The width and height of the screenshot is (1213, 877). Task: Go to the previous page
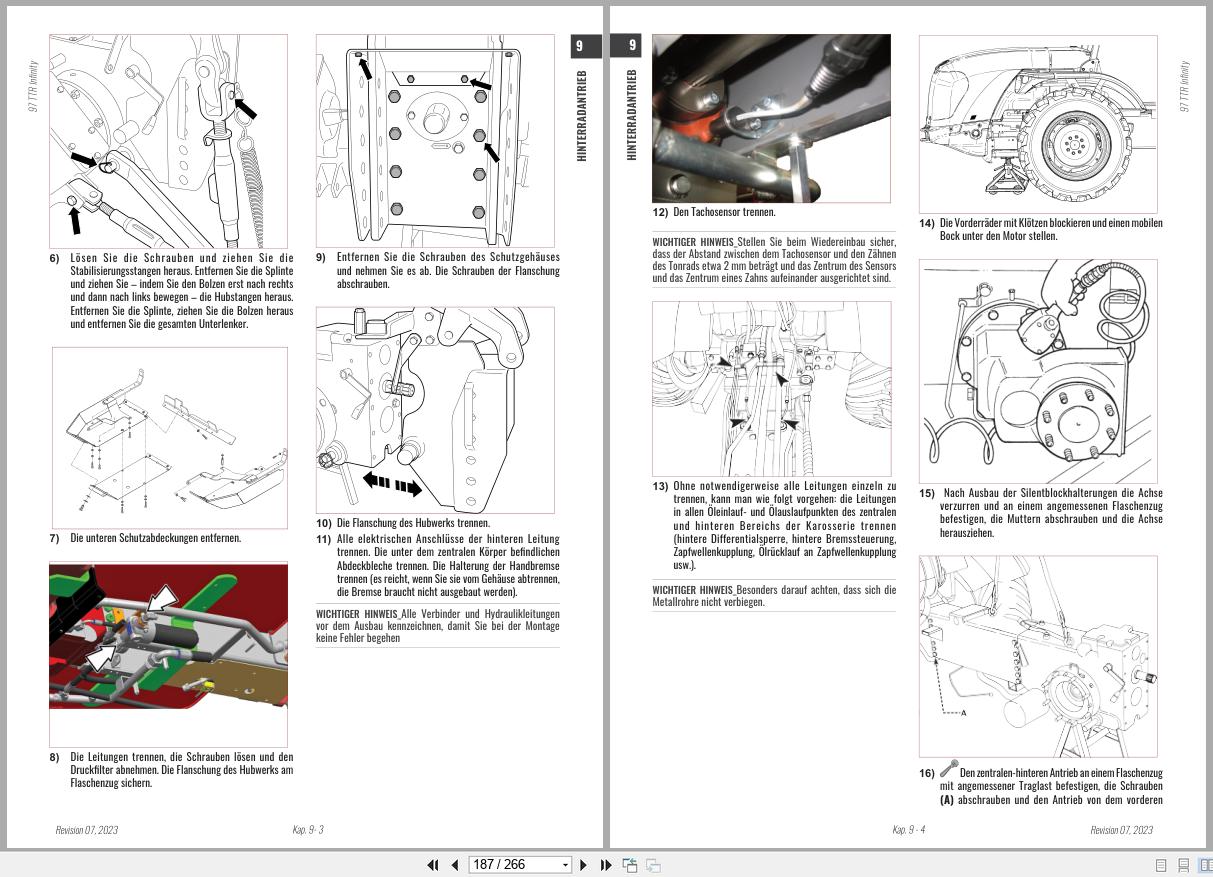click(455, 865)
